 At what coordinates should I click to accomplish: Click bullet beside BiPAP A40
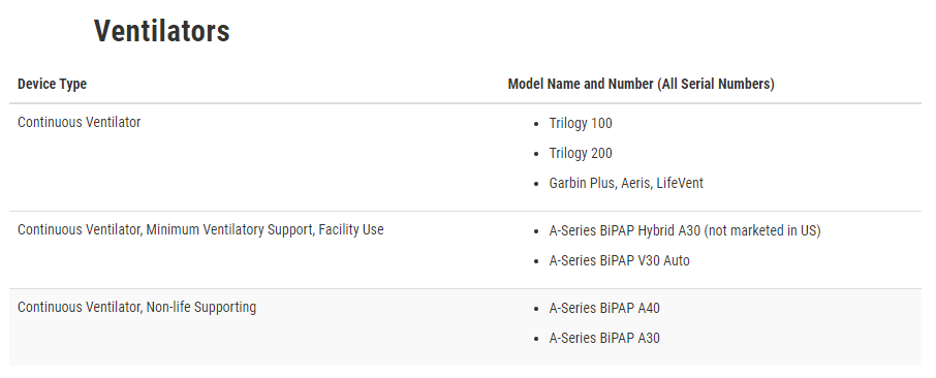coord(537,309)
